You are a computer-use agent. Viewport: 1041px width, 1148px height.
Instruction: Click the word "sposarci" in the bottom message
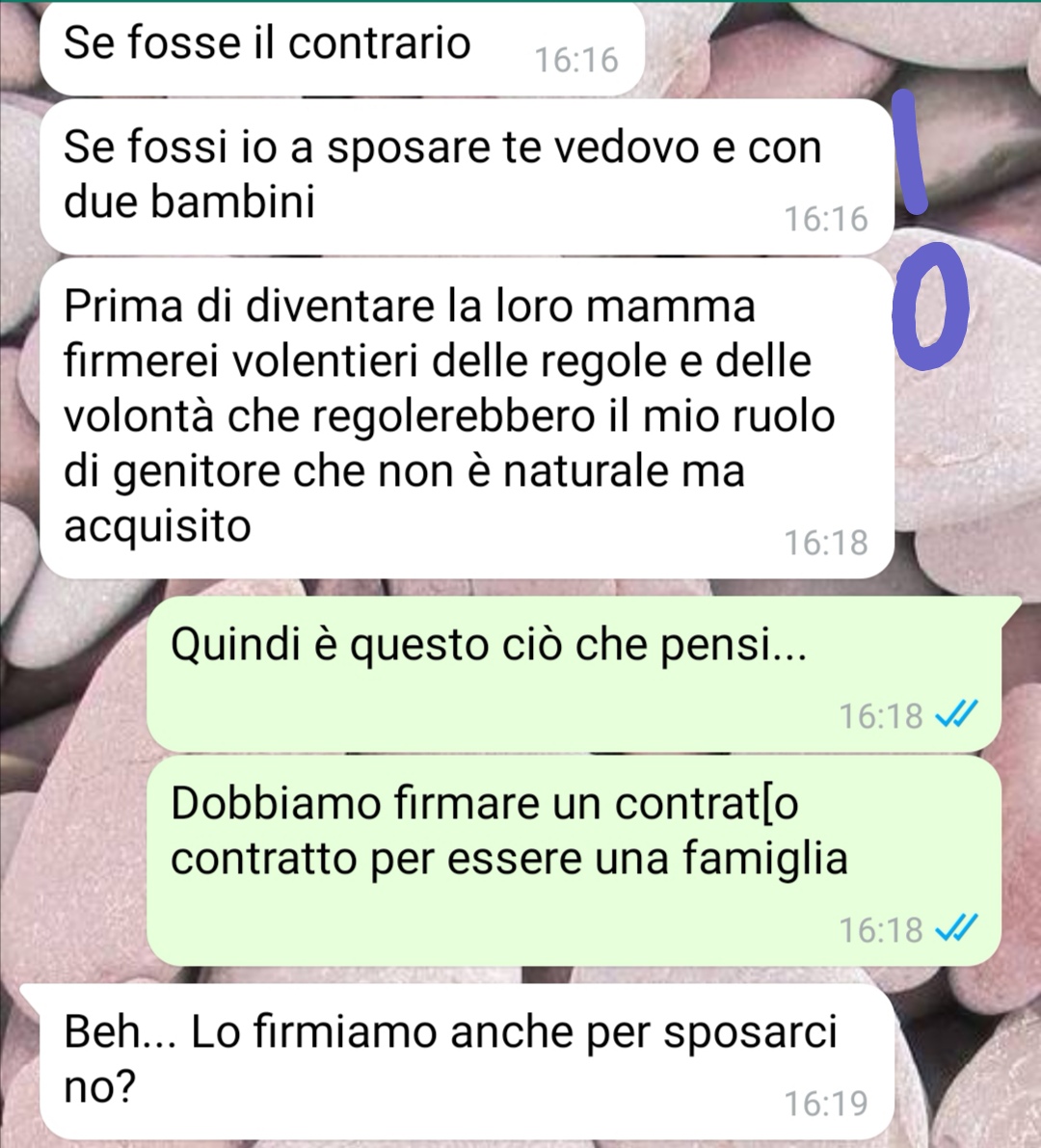pos(750,1034)
